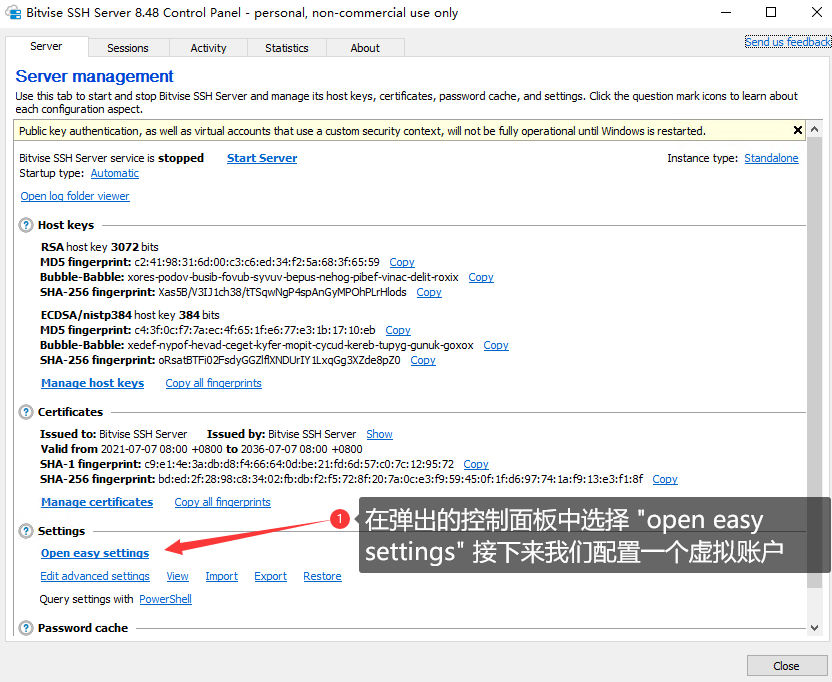Click Manage host keys link
This screenshot has width=832, height=682.
point(93,383)
